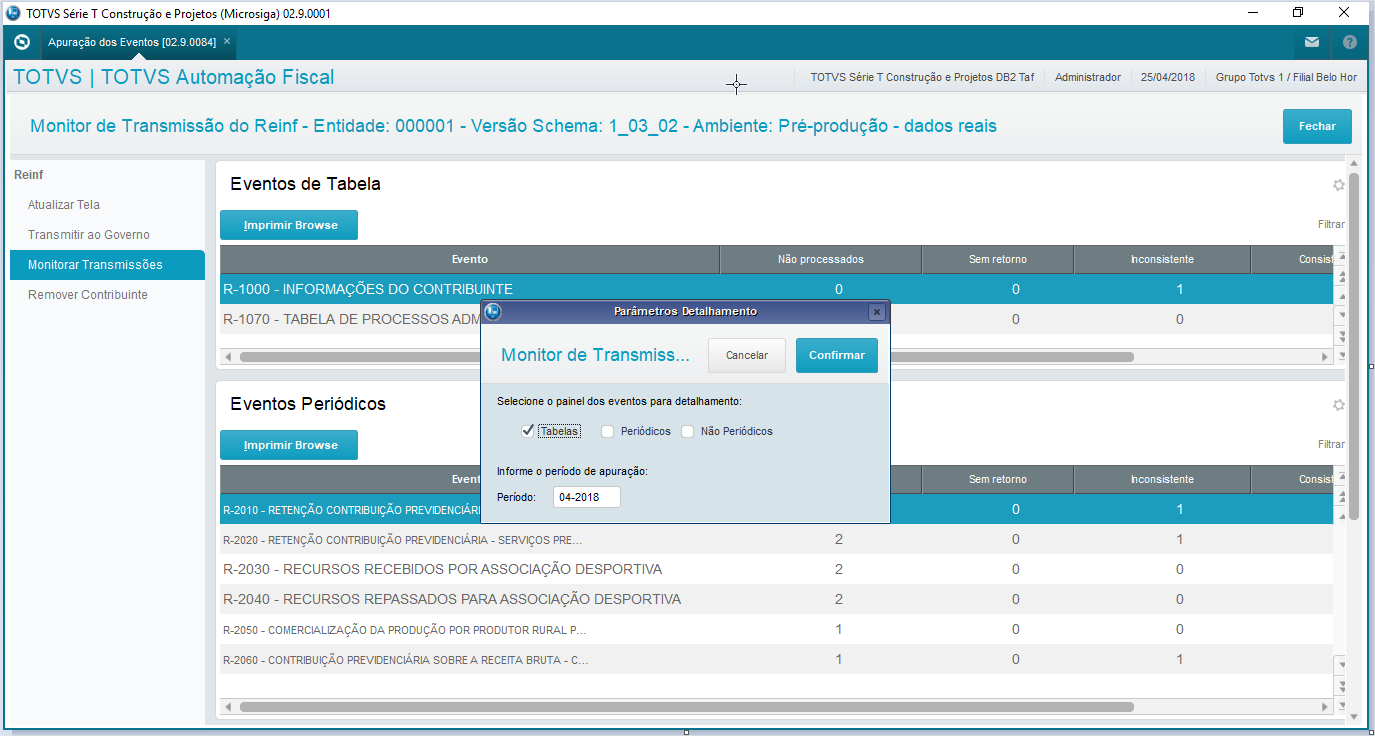Click the Sem retorno value for R-2040

tap(1016, 600)
